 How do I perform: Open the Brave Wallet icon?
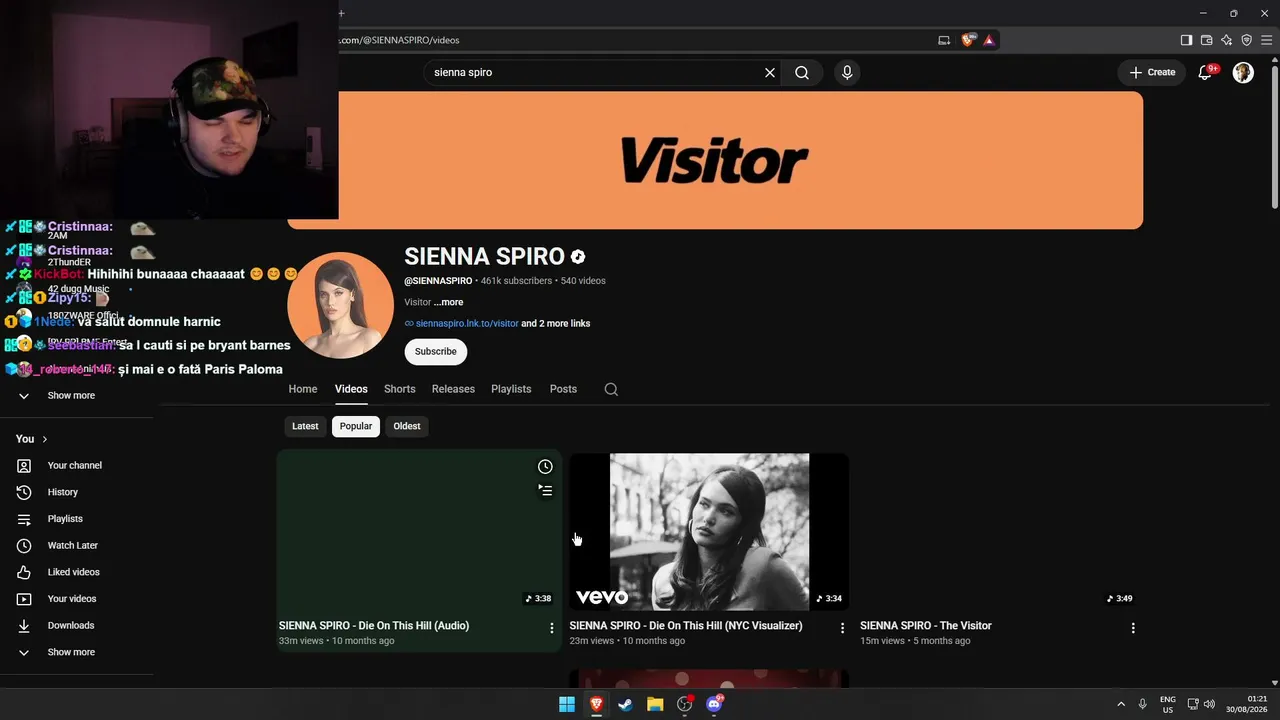[x=1206, y=40]
